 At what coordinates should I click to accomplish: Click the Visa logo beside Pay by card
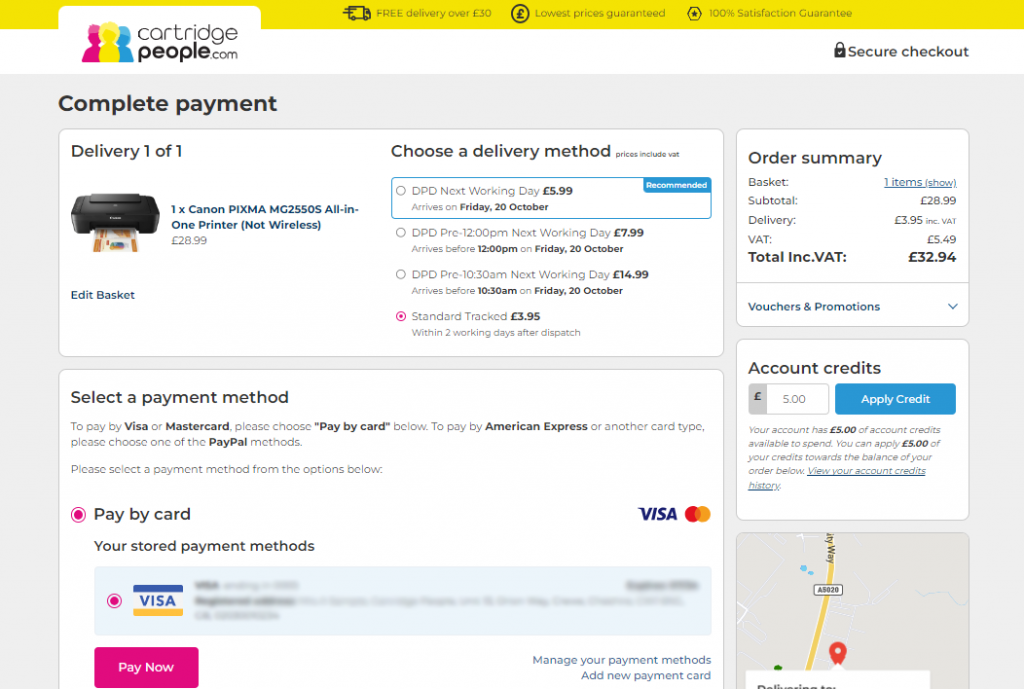(658, 514)
